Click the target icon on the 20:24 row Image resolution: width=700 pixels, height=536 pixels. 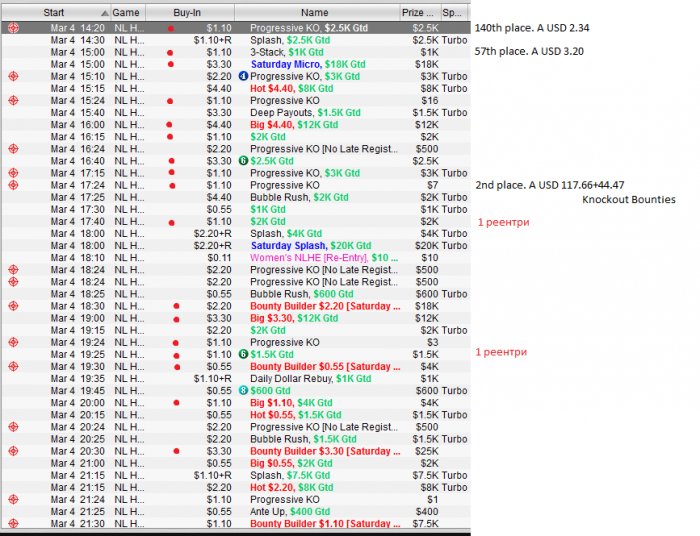click(13, 427)
